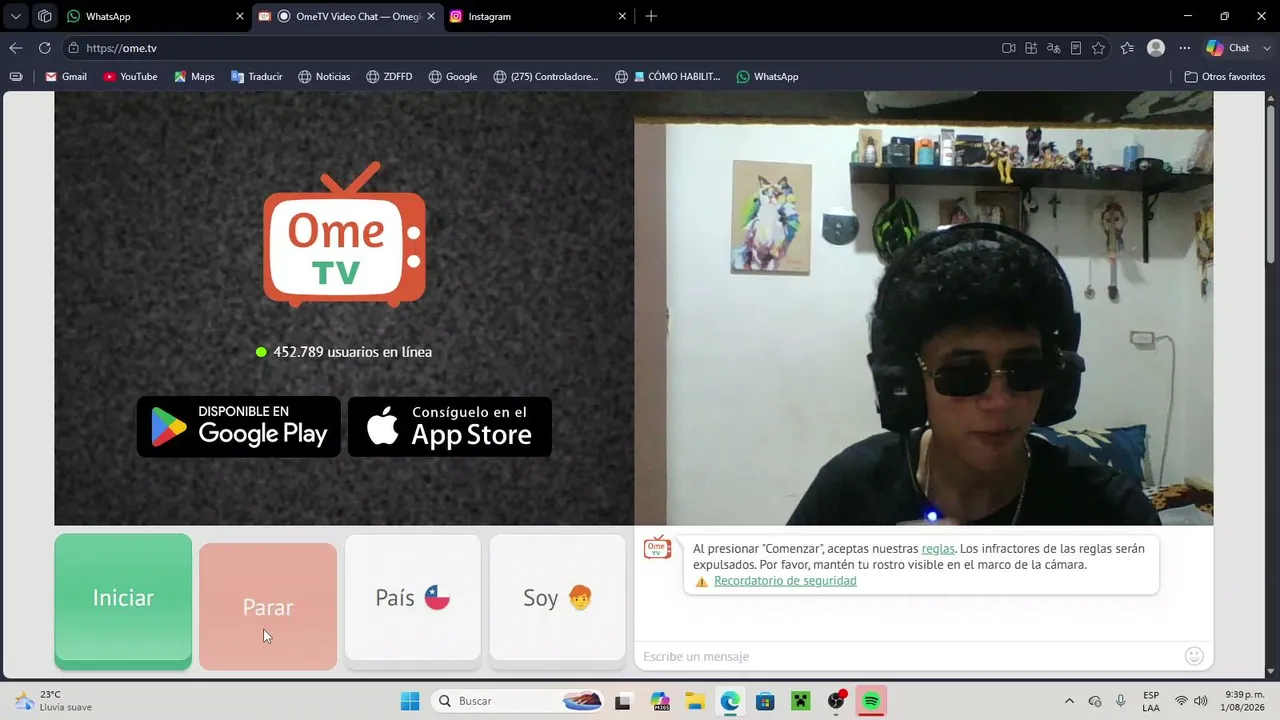The width and height of the screenshot is (1280, 720).
Task: Open the browser settings and more menu
Action: click(1185, 48)
